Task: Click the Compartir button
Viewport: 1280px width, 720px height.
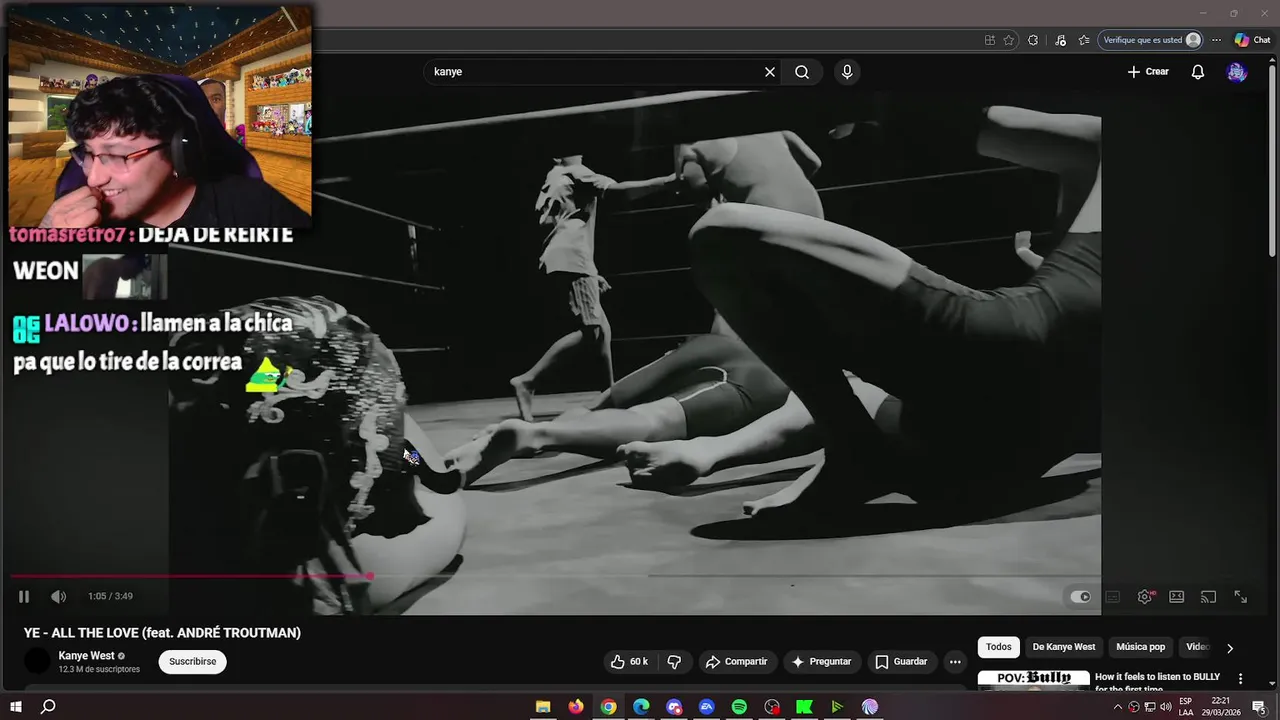Action: pos(737,662)
